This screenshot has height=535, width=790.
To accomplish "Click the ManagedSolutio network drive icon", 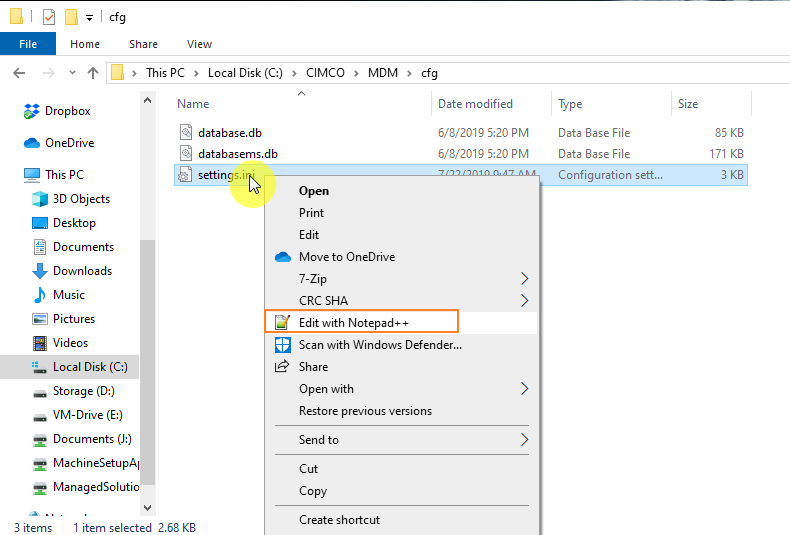I will 40,488.
